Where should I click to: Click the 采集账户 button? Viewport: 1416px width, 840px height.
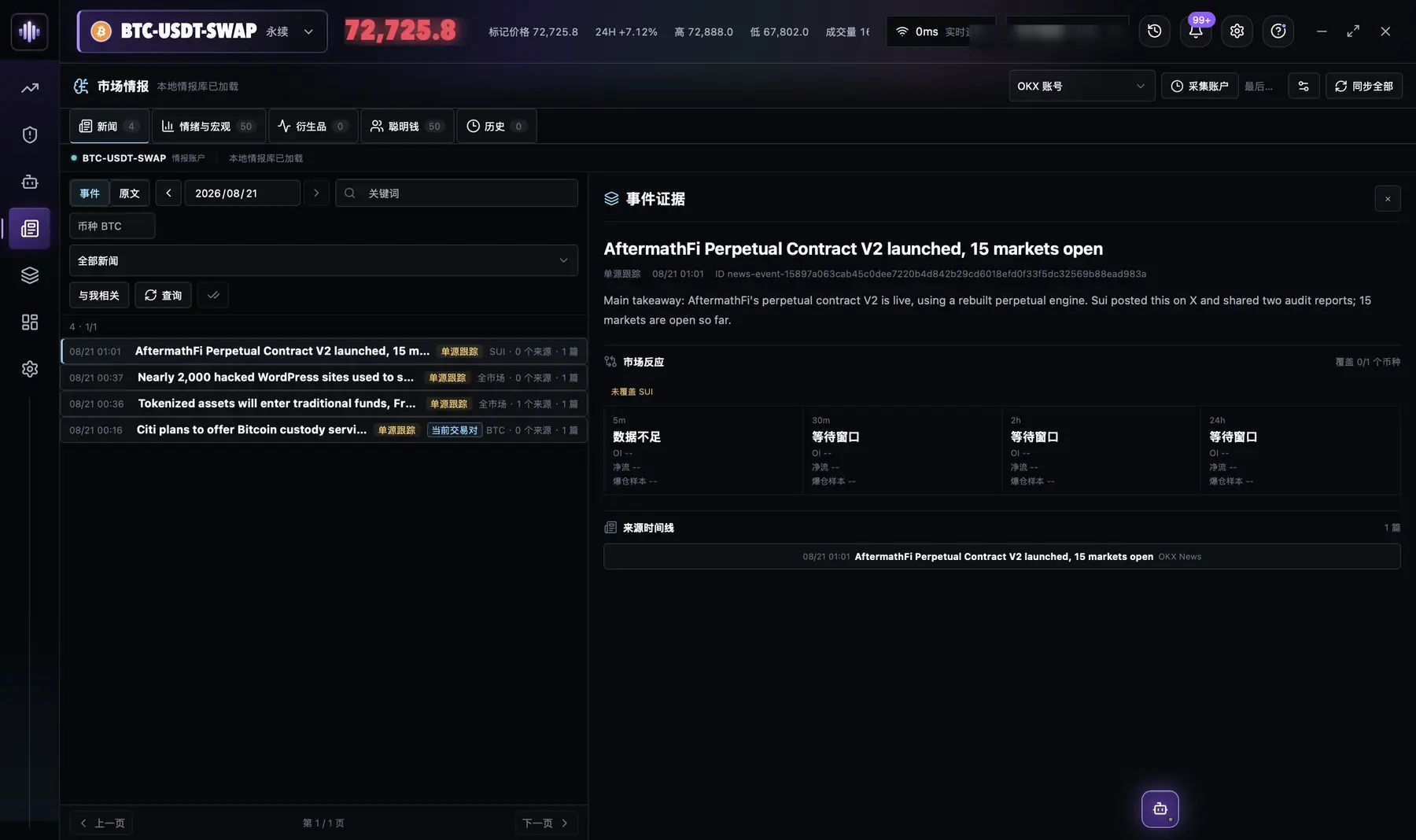click(x=1200, y=87)
